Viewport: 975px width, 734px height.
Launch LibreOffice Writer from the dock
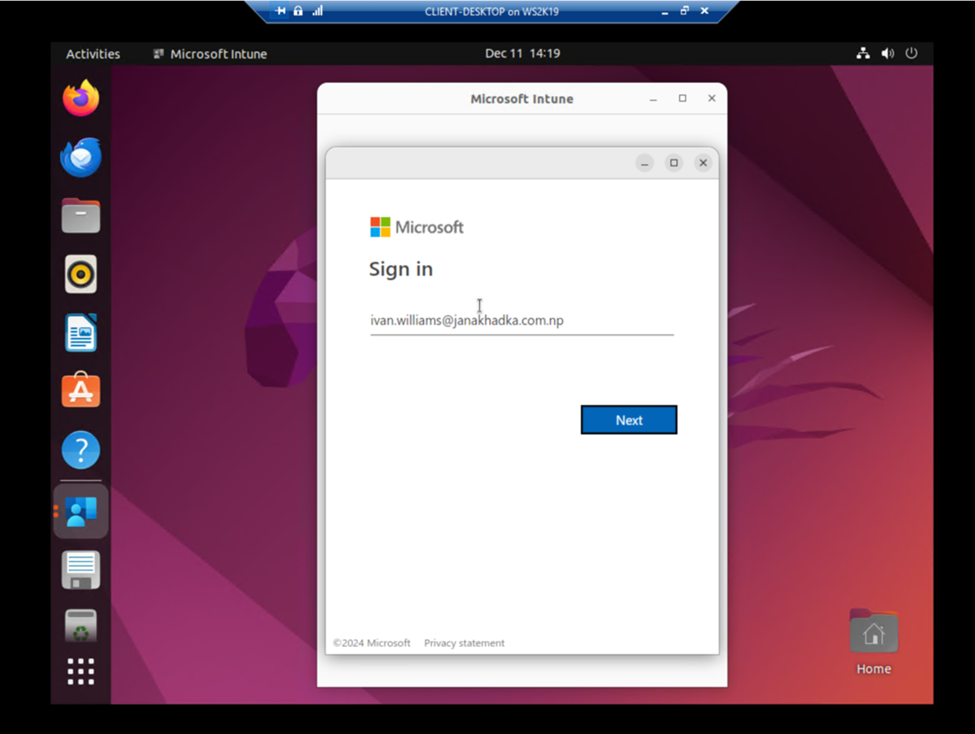[x=81, y=332]
